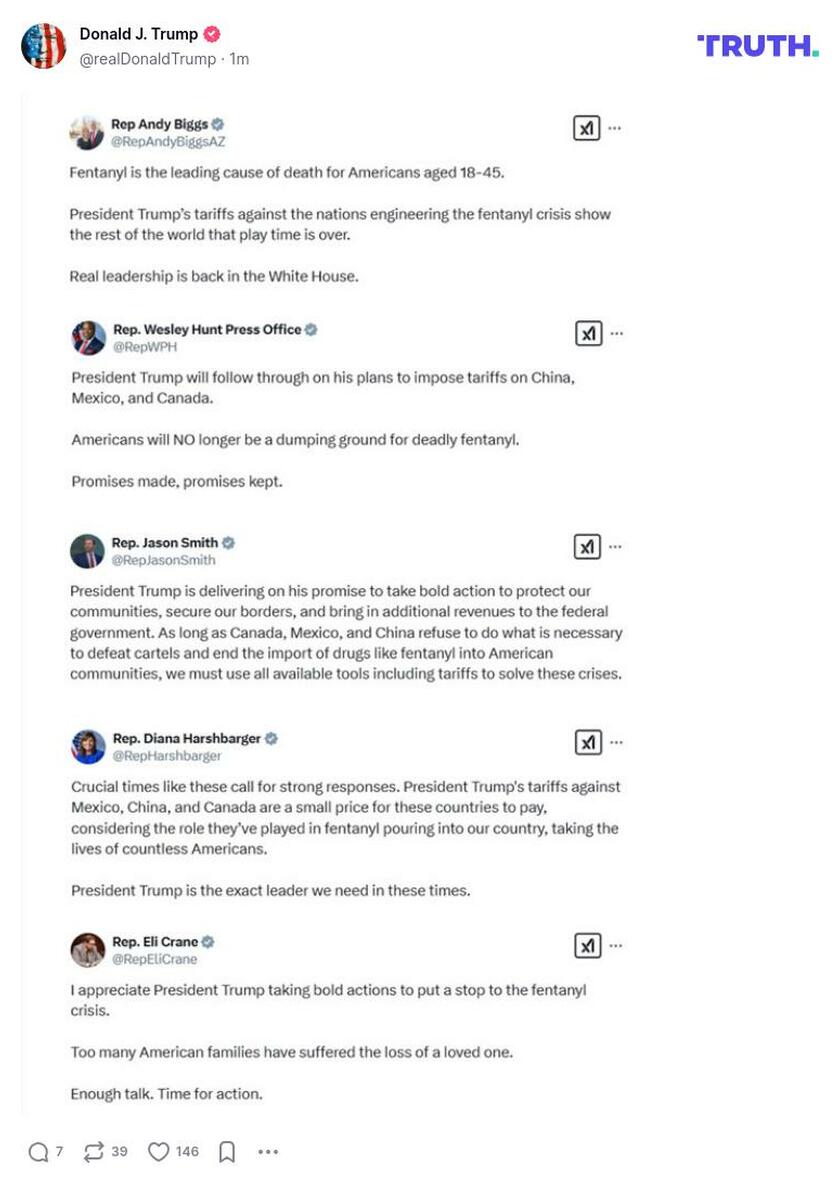Click Grok icon on Diana Harshbarger post
The height and width of the screenshot is (1186, 840).
click(588, 742)
